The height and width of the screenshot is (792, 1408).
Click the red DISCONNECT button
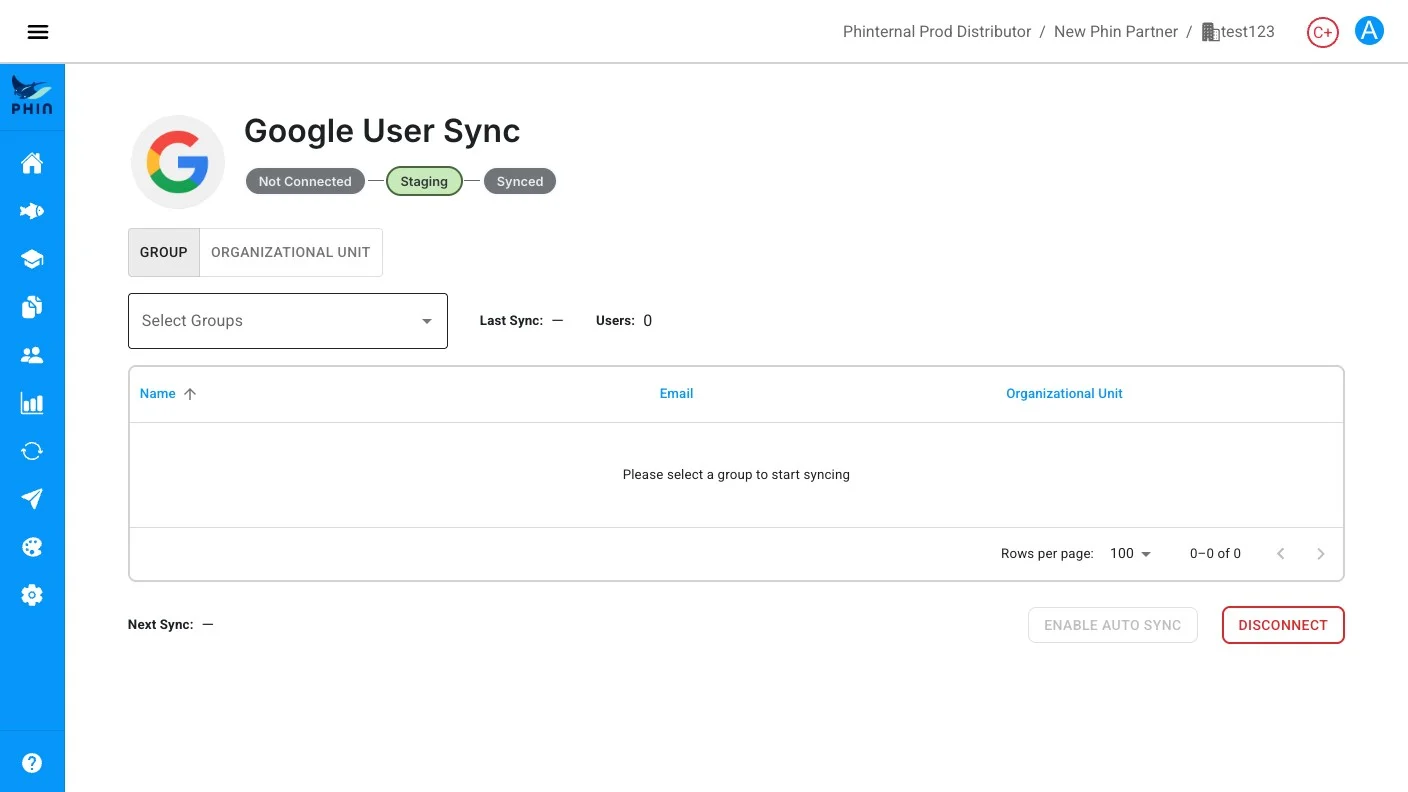(x=1283, y=625)
